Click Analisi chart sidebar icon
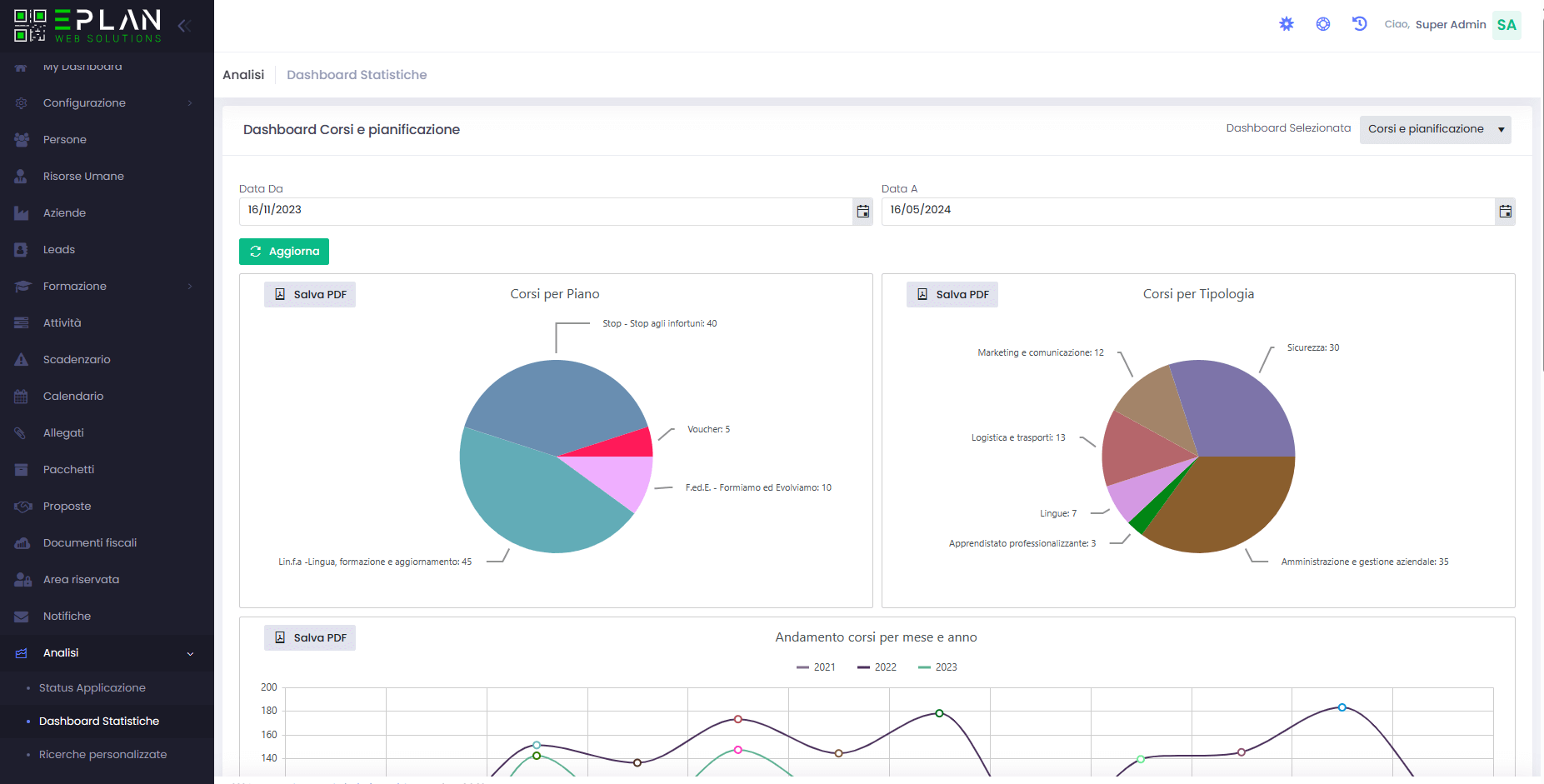The height and width of the screenshot is (784, 1544). click(22, 653)
